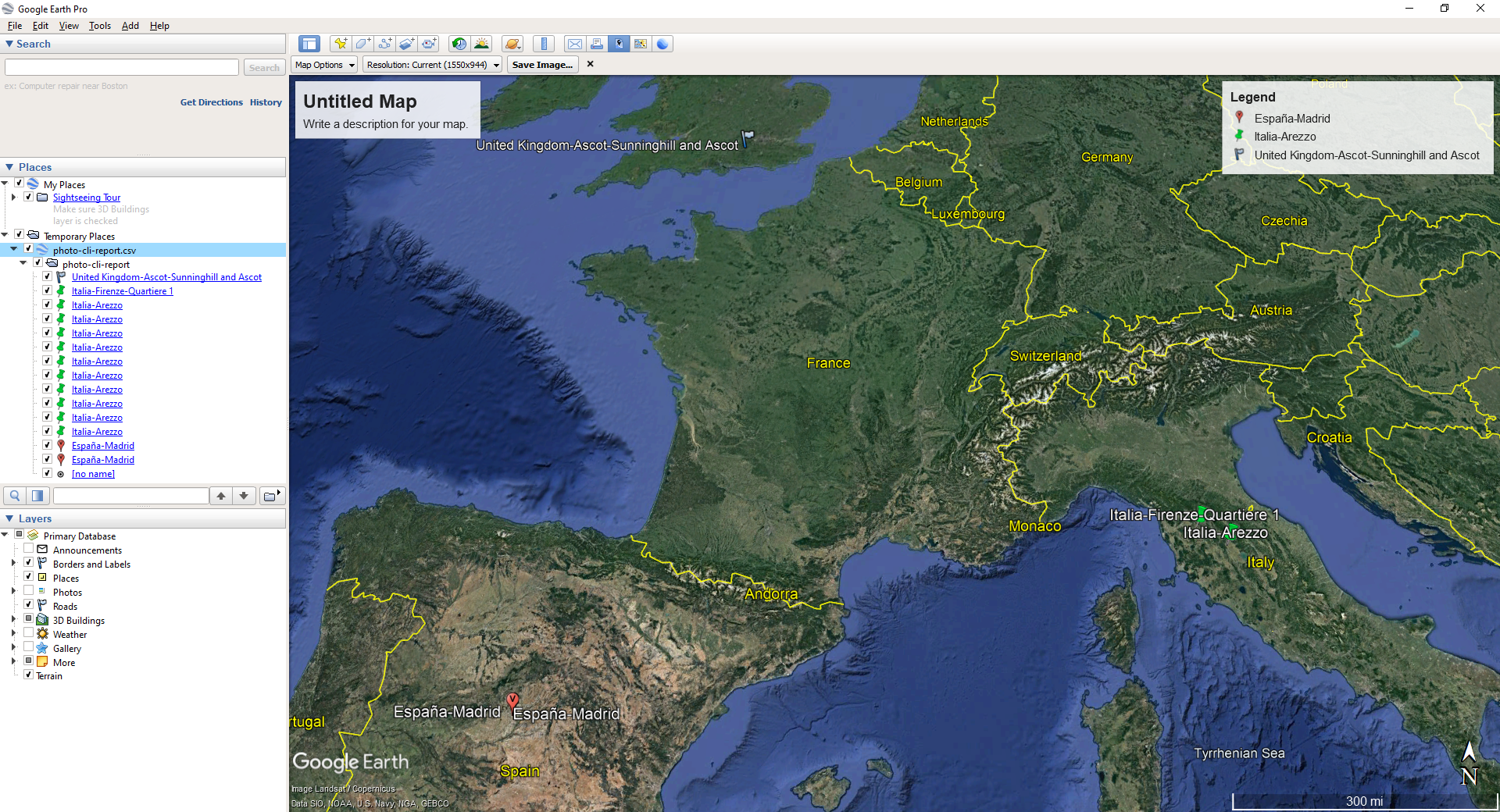
Task: Record a tour
Action: tap(429, 44)
